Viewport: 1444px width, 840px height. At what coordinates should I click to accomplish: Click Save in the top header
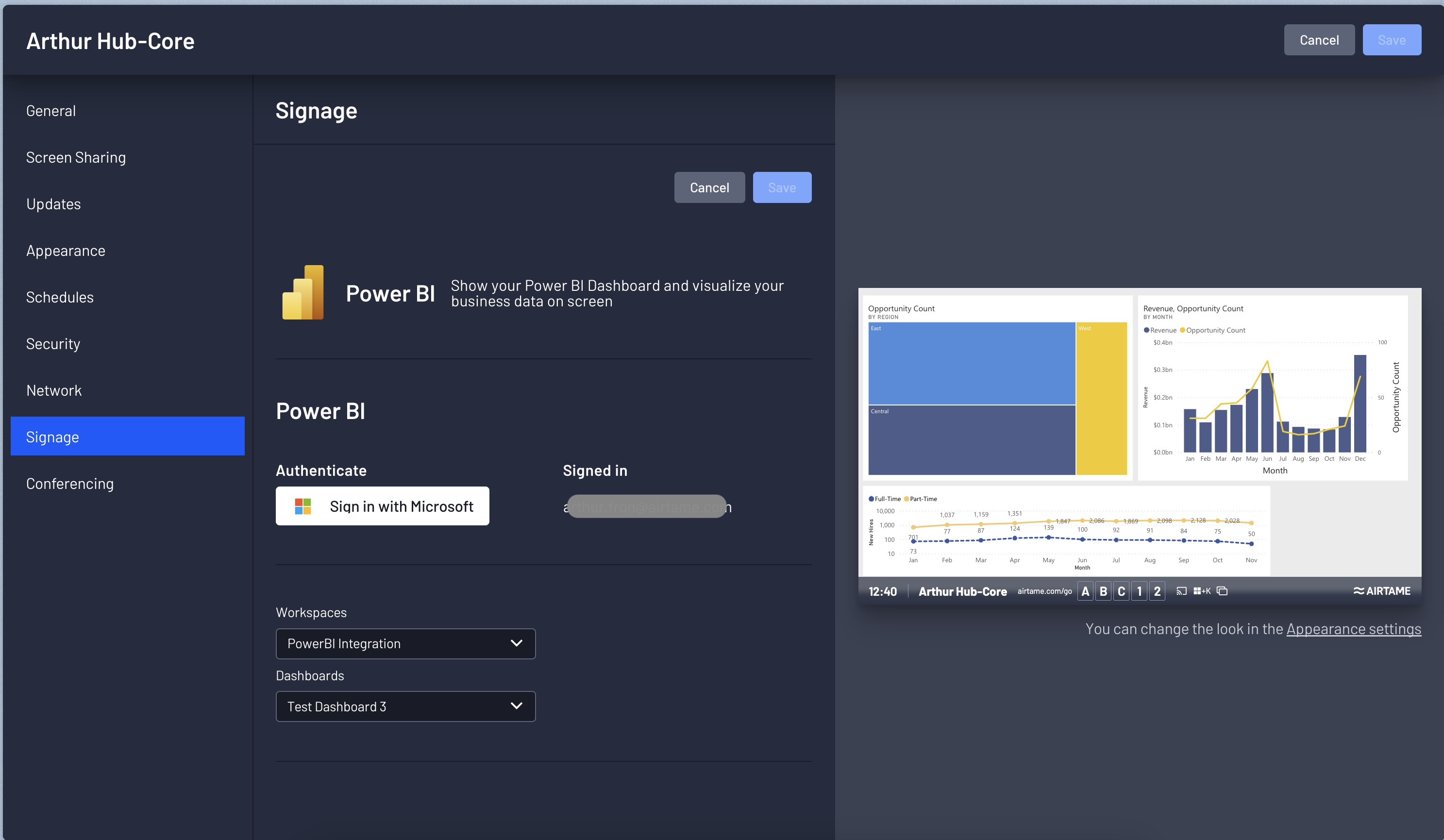tap(1391, 40)
